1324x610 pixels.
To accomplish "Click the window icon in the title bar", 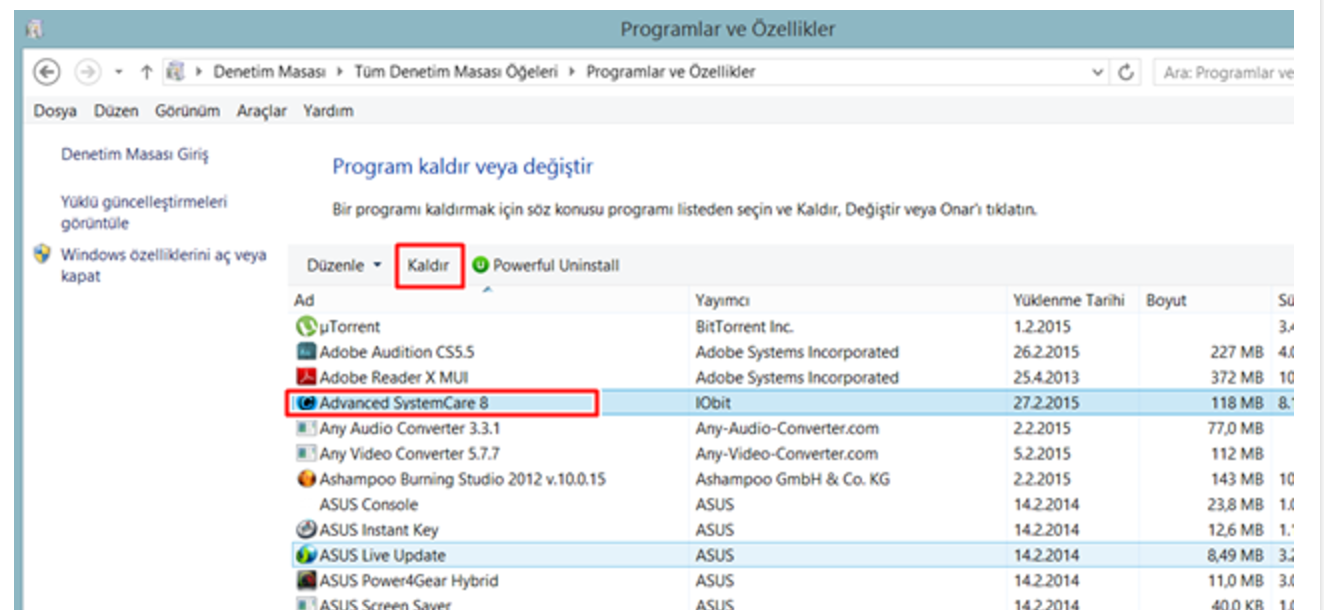I will [35, 29].
